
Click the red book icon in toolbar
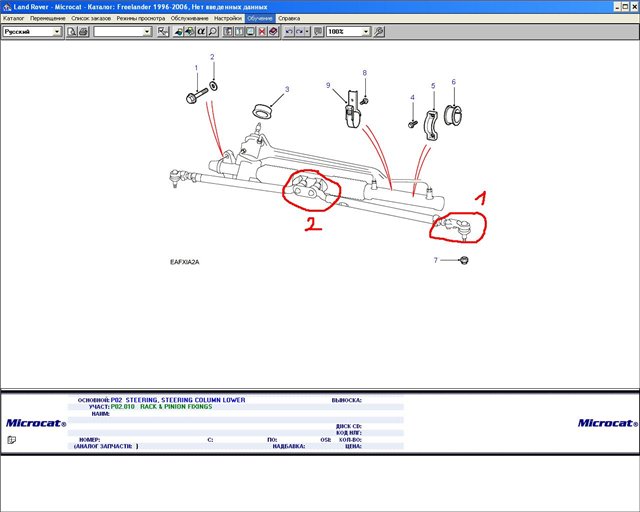pyautogui.click(x=273, y=31)
